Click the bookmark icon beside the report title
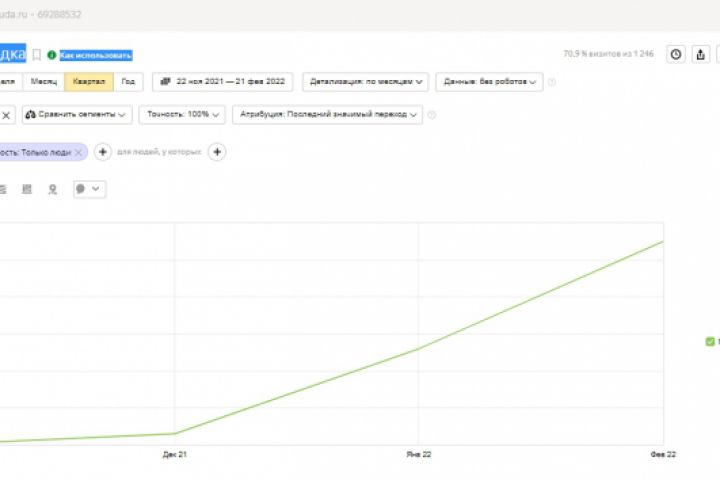Screen dimensions: 720x480 [37, 55]
